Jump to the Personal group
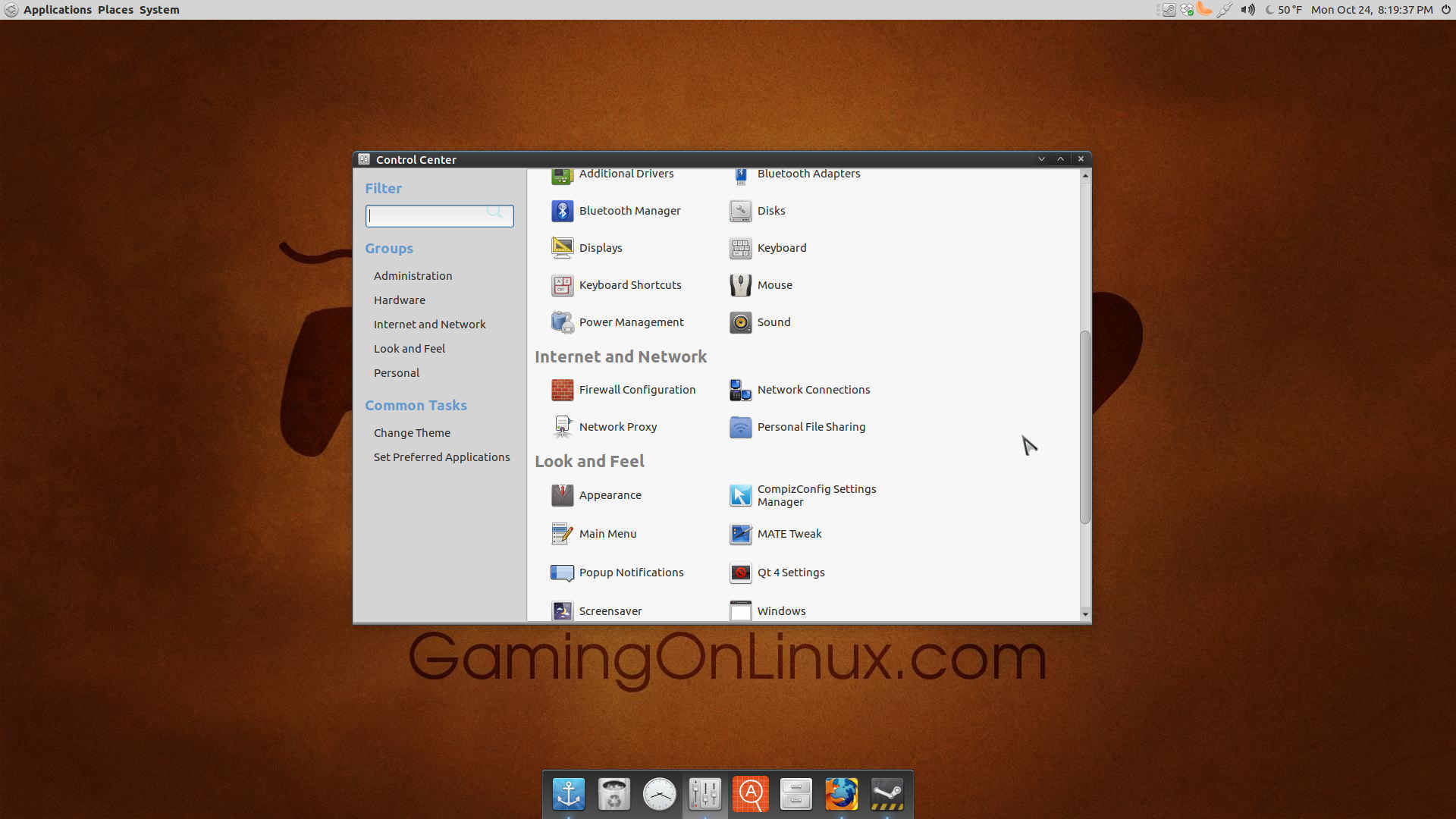The height and width of the screenshot is (819, 1456). 397,373
